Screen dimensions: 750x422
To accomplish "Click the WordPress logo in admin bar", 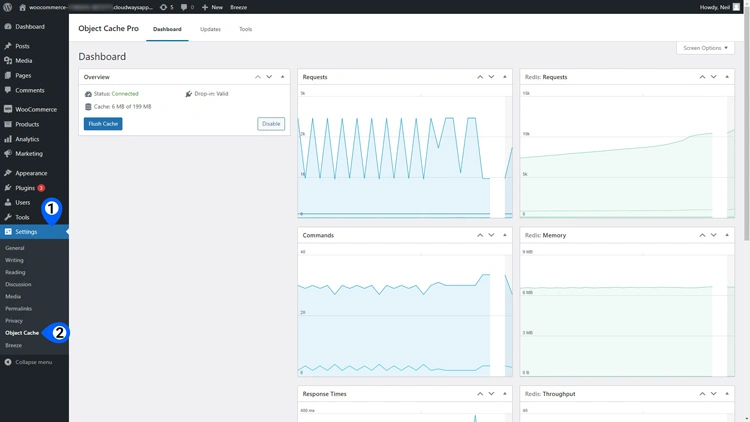I will pos(8,7).
